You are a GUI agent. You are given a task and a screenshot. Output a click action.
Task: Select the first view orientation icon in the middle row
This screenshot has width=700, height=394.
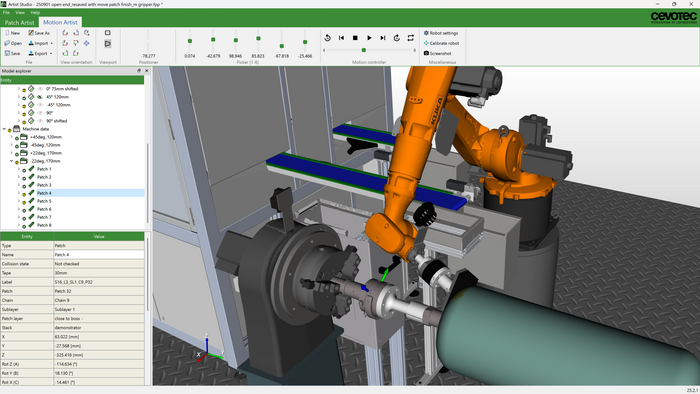point(65,43)
